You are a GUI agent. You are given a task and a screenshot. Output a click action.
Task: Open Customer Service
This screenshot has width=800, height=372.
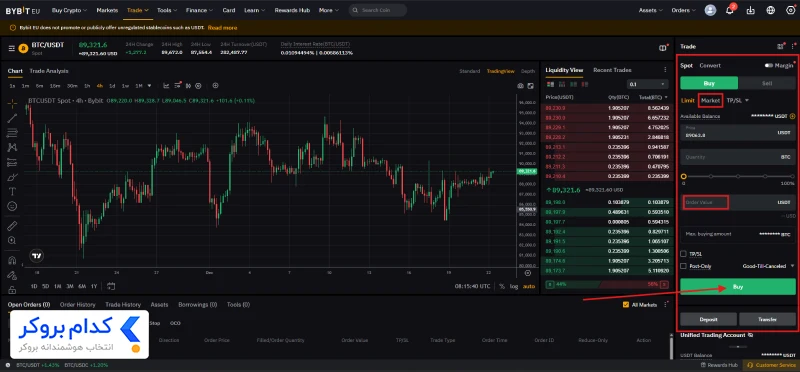[x=771, y=365]
